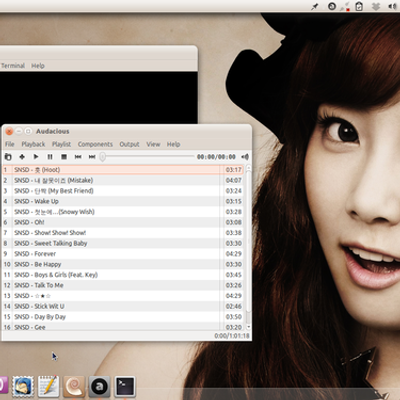Open files using the Audacious toolbar icon

[8, 157]
